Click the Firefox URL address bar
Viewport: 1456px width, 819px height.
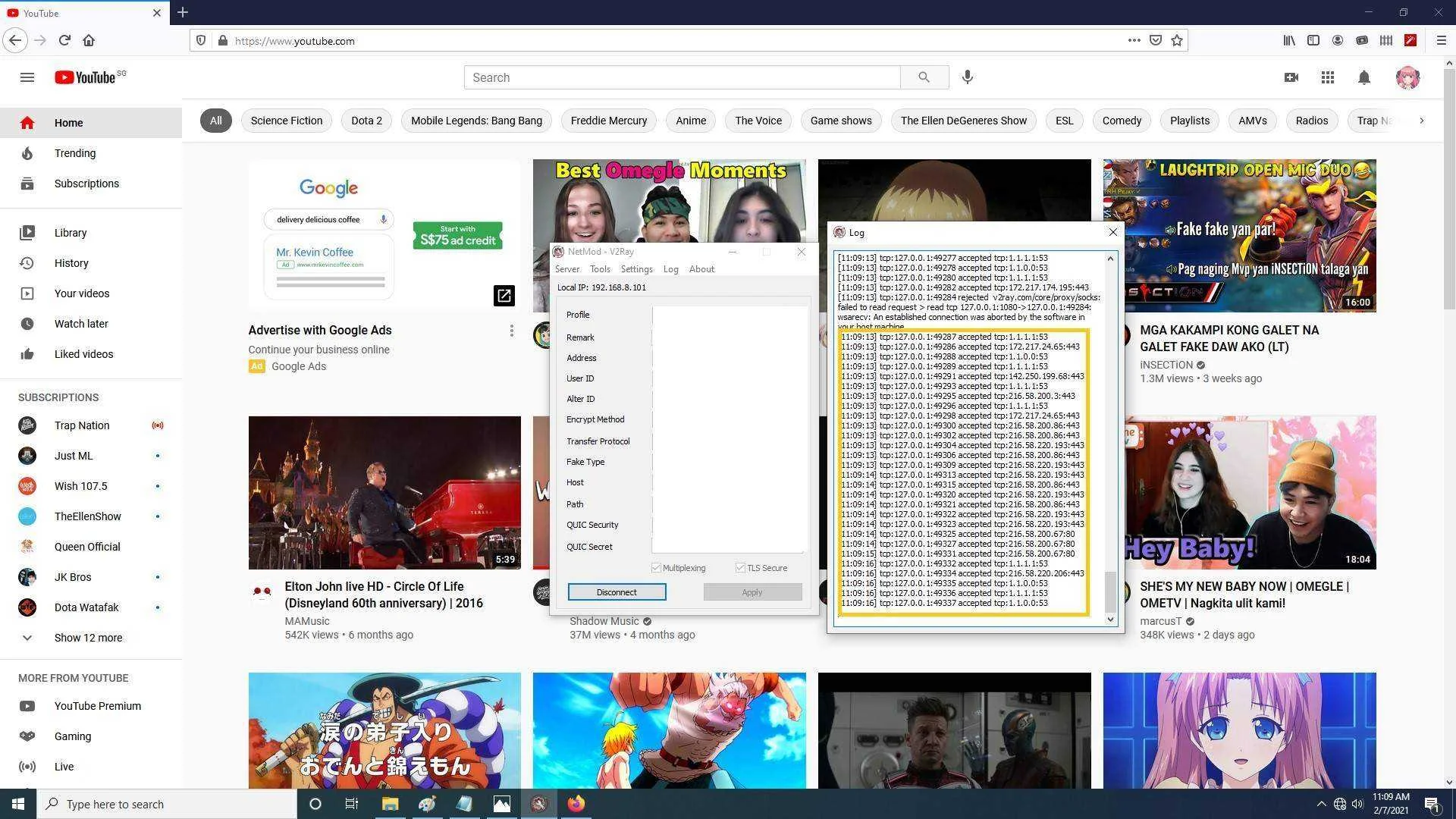(675, 41)
